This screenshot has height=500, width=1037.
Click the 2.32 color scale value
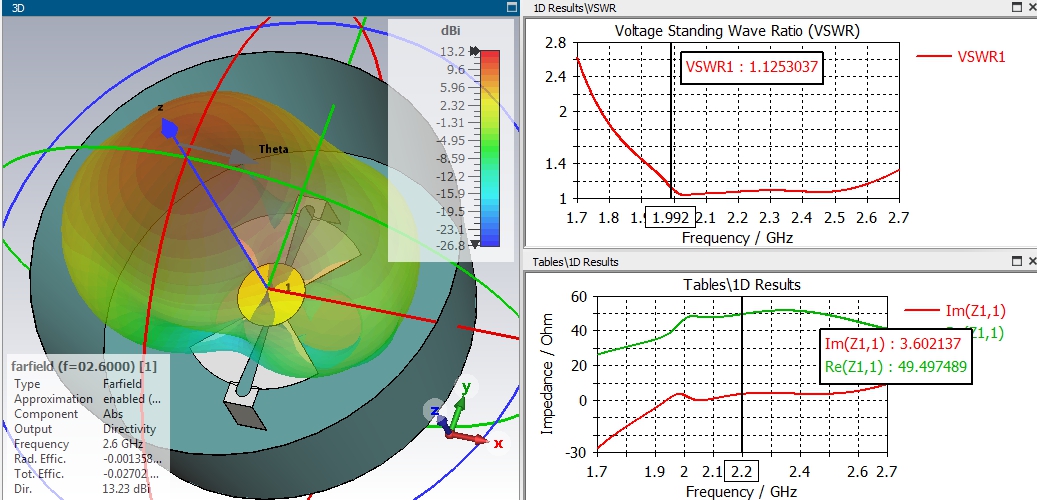pyautogui.click(x=452, y=105)
